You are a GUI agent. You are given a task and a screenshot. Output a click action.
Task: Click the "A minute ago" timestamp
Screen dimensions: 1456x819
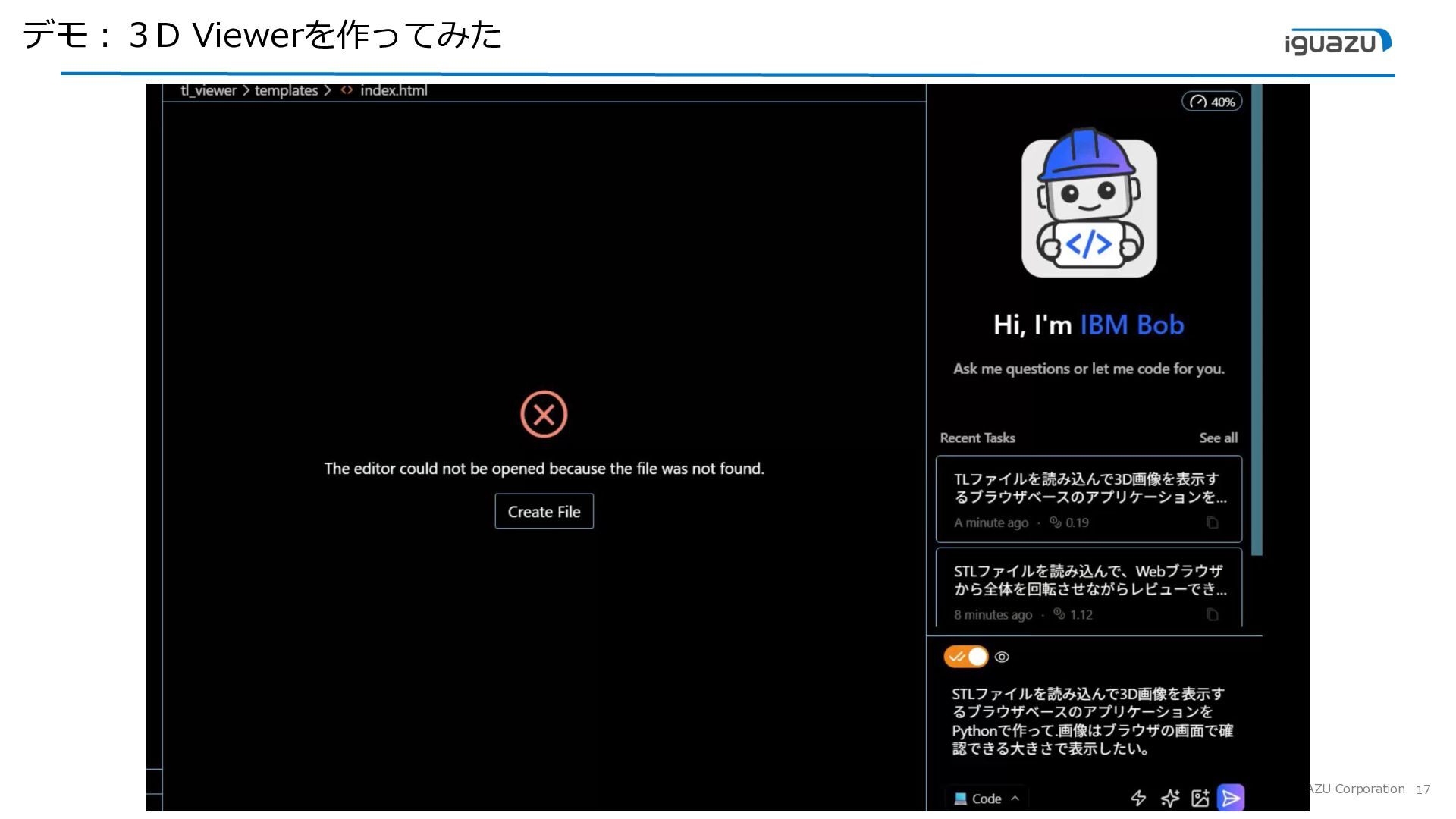[991, 522]
